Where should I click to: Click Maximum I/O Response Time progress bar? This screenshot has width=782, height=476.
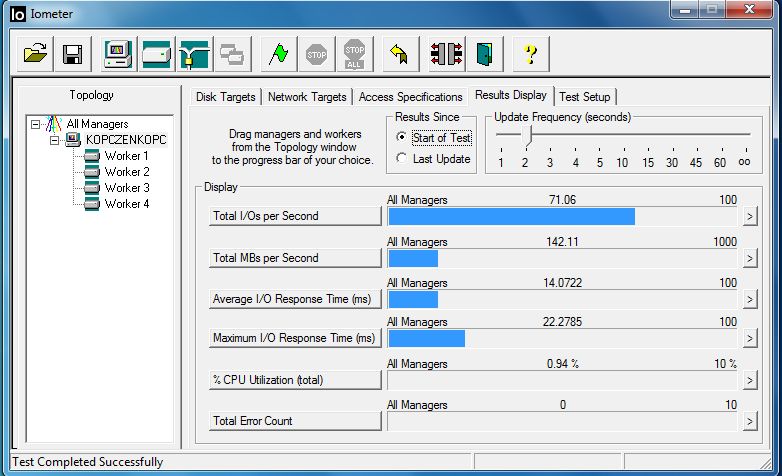(x=562, y=339)
